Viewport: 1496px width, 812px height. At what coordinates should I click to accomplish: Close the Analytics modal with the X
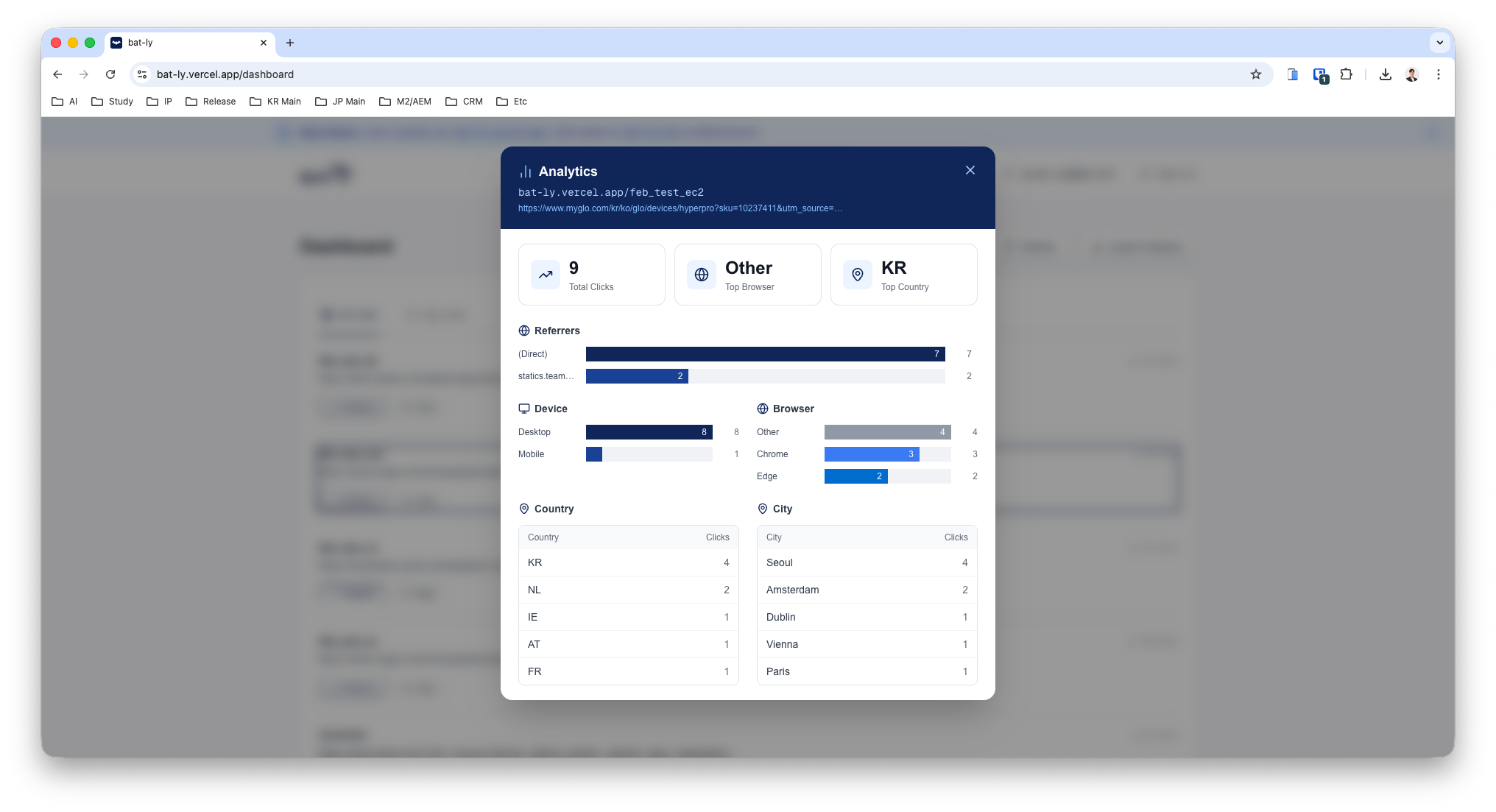coord(970,170)
